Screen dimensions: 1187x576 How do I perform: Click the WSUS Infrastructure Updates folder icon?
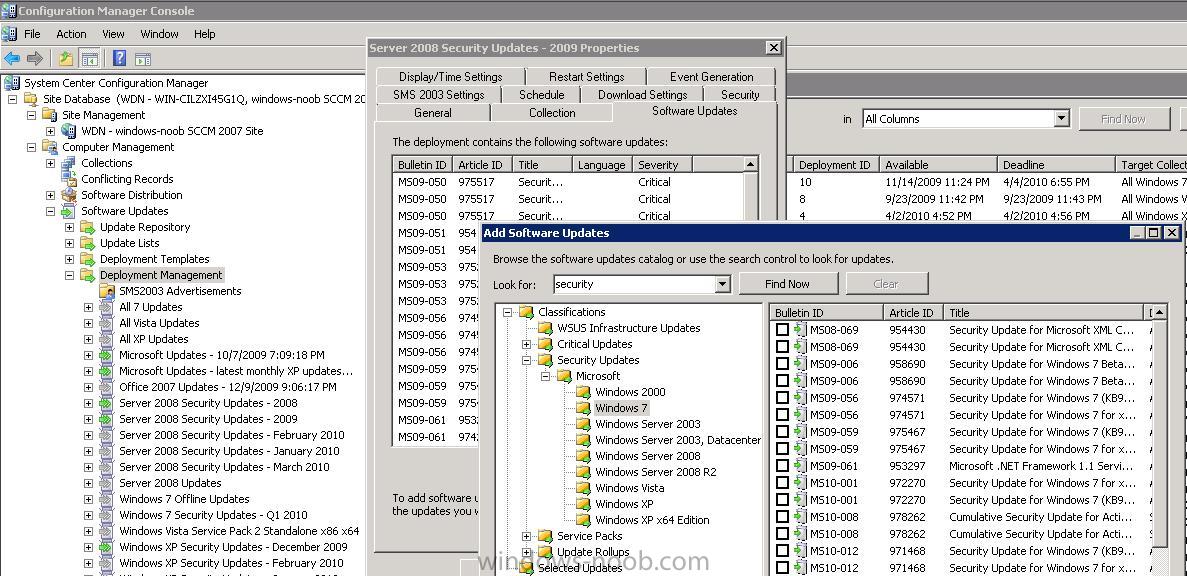coord(545,328)
